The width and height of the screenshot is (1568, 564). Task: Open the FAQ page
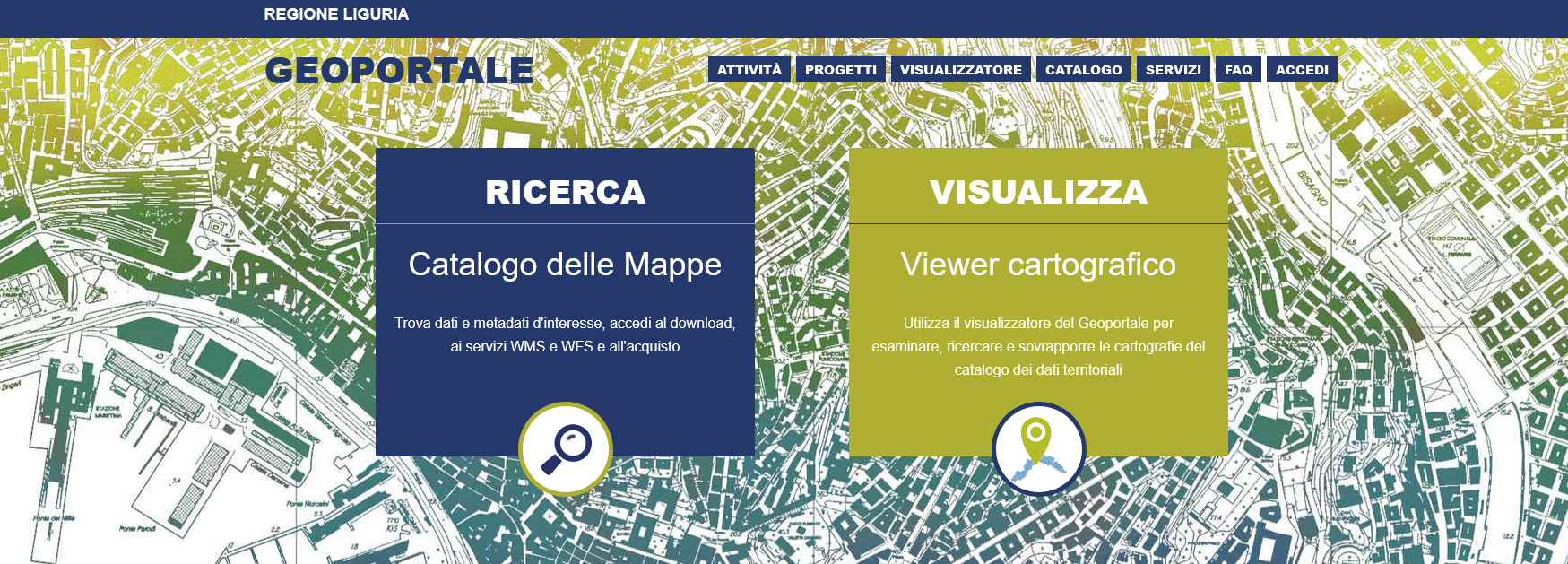(x=1238, y=69)
